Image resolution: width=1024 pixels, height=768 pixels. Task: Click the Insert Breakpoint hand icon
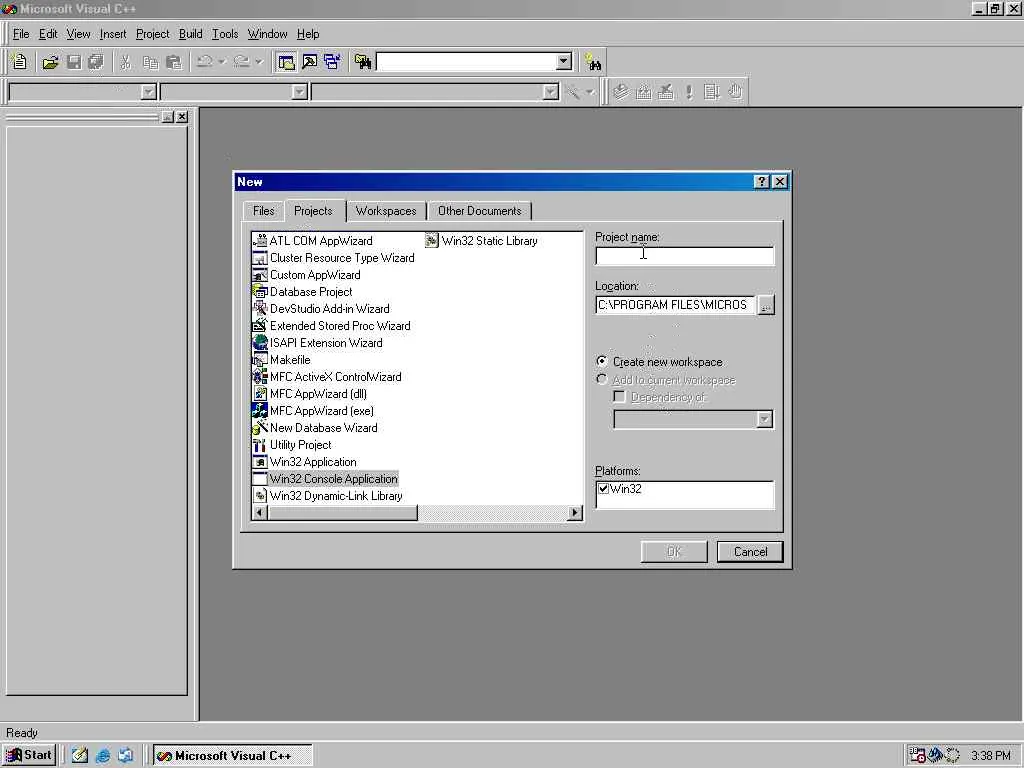[x=735, y=91]
